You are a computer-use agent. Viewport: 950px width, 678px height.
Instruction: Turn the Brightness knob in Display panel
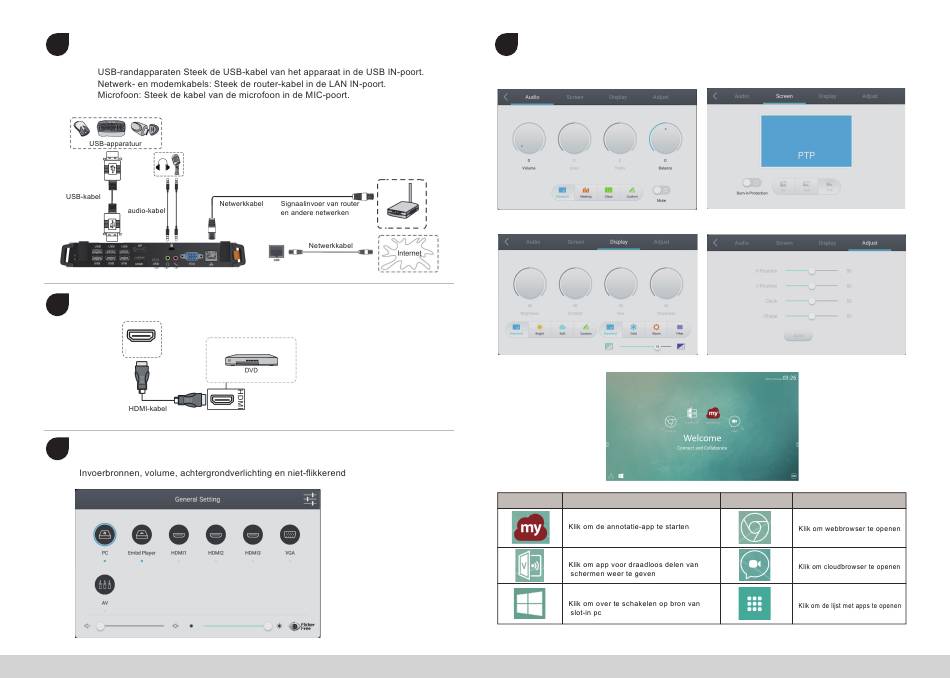pos(530,284)
